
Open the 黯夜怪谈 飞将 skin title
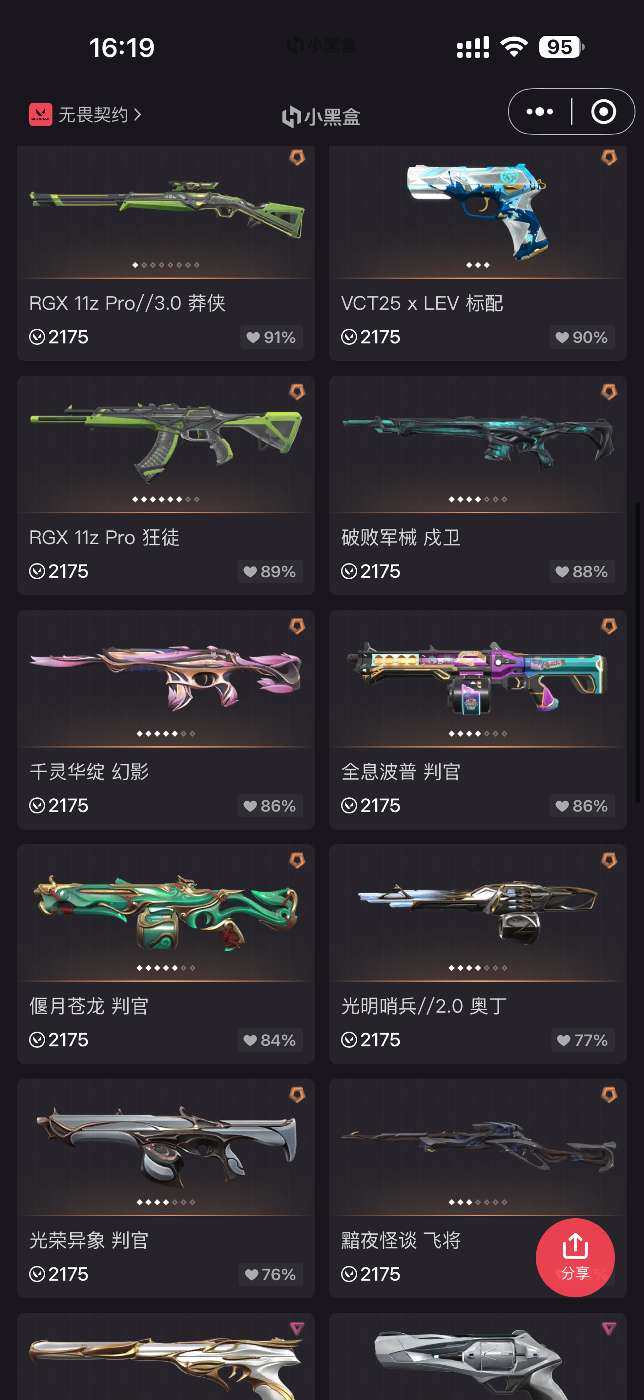tap(401, 1241)
